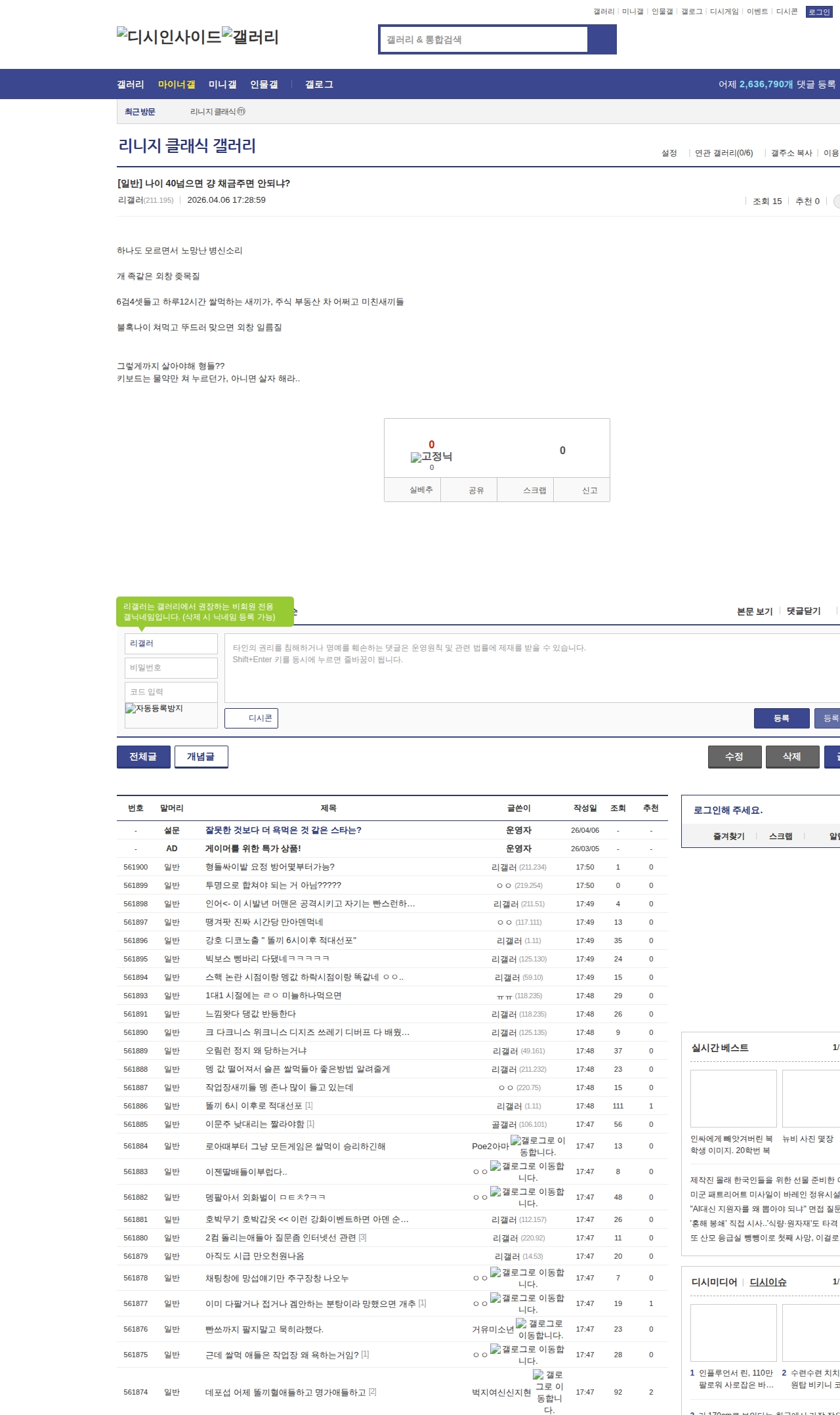Viewport: 840px width, 1415px height.
Task: Open post '오림런 정지 왜 당하는거냐'
Action: coord(256,1051)
